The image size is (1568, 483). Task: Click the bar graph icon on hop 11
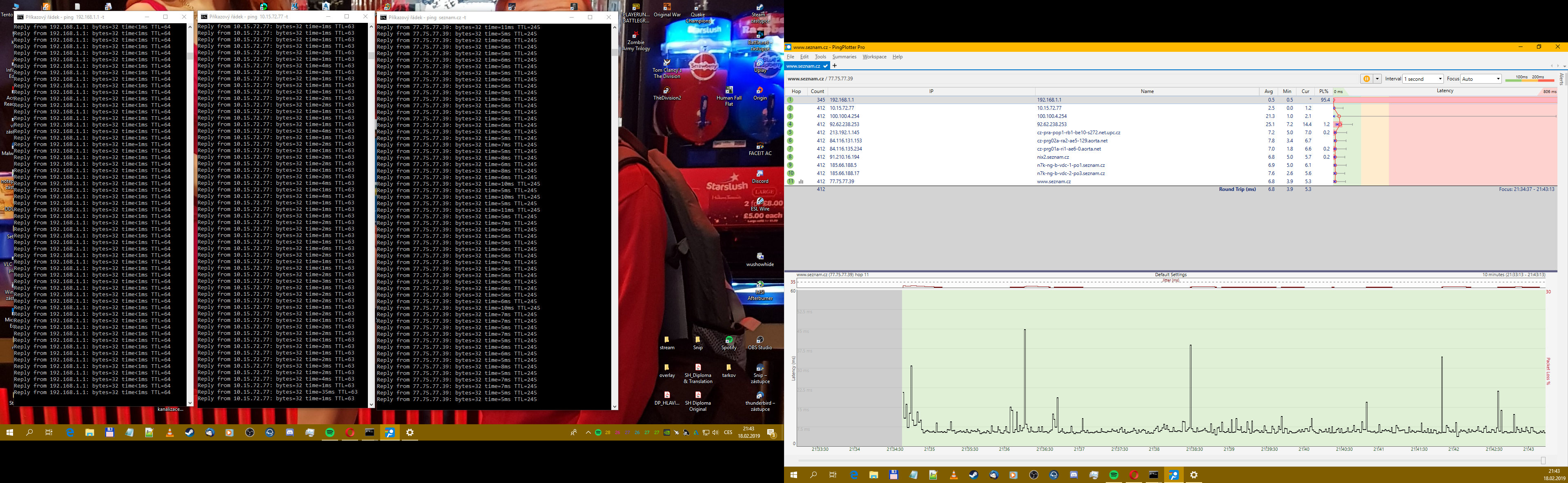point(800,181)
